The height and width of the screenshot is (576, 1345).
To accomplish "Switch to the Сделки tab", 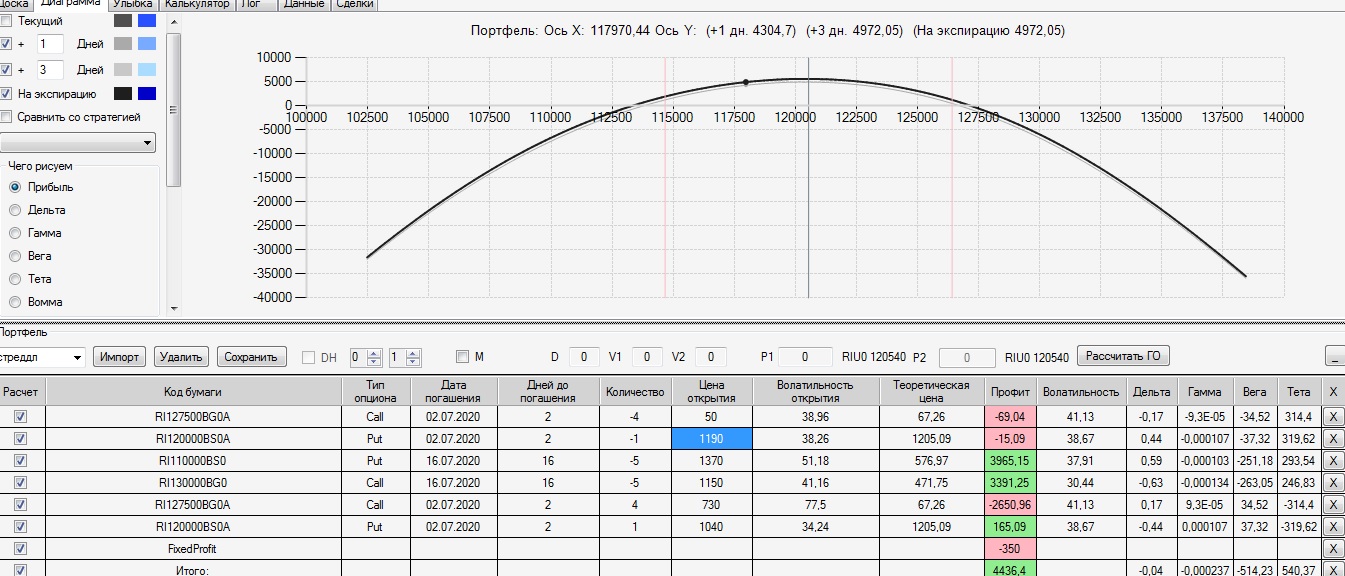I will click(354, 4).
